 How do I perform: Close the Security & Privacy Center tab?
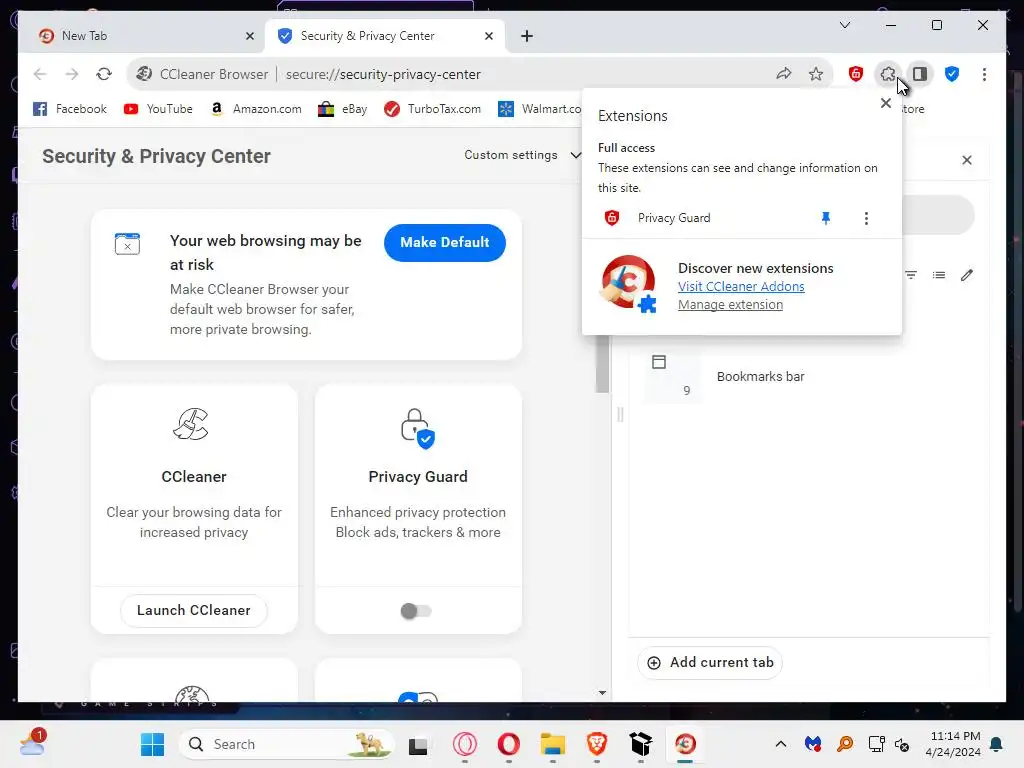[x=488, y=36]
